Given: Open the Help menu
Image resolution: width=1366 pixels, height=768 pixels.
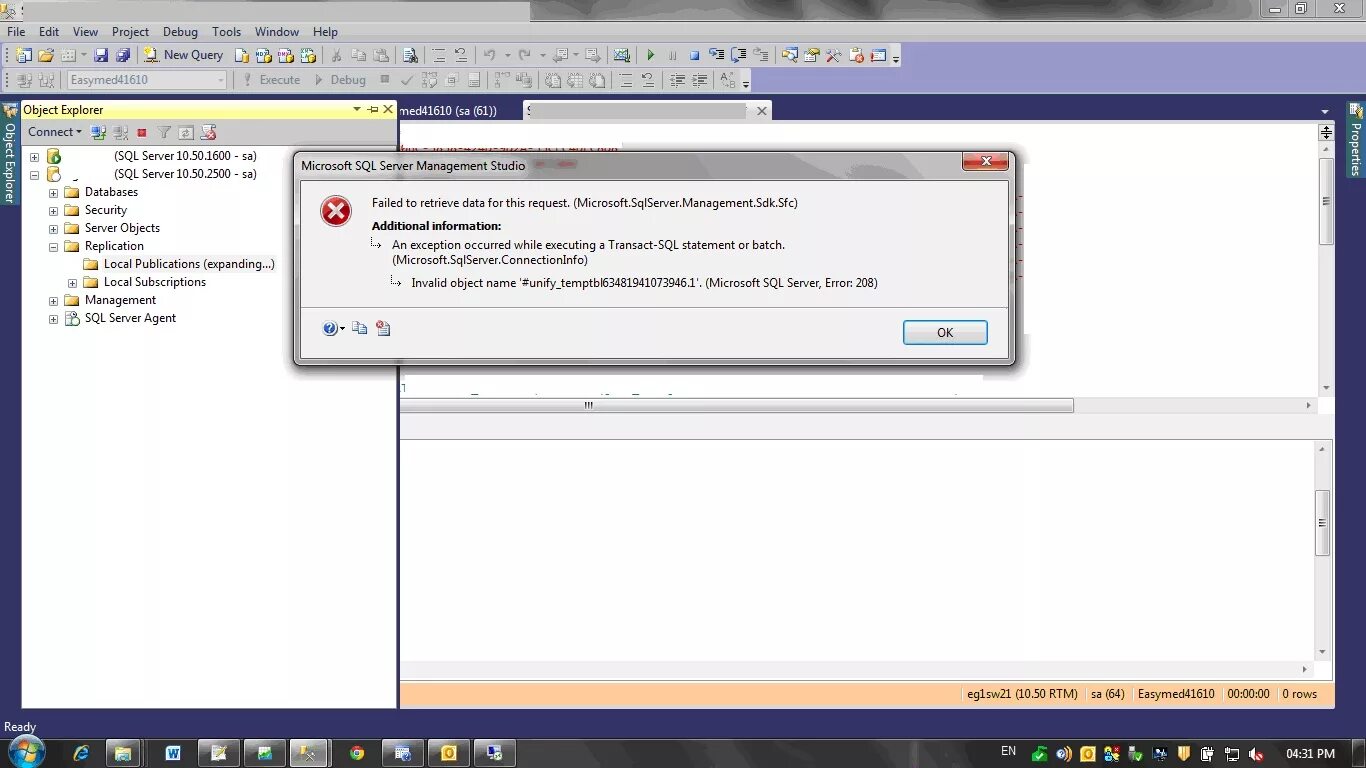Looking at the screenshot, I should [325, 32].
